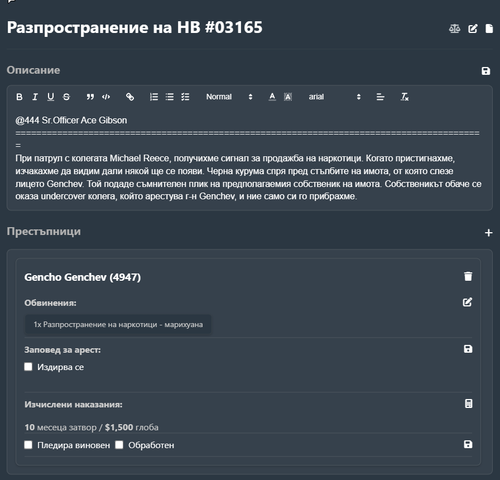Viewport: 500px width, 480px height.
Task: Click the report title Разпространение на НВ #03165
Action: (x=135, y=28)
